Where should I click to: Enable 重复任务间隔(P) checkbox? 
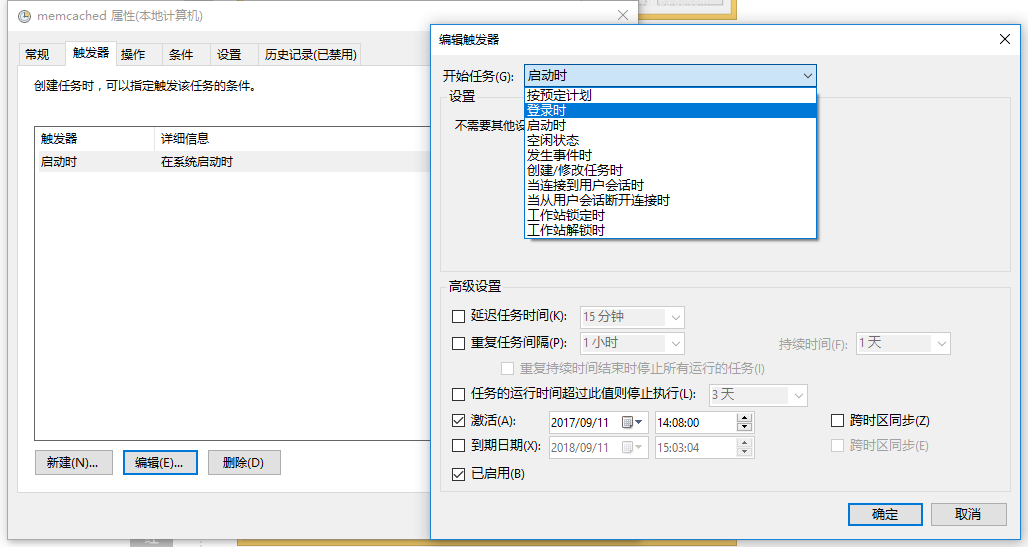coord(458,343)
